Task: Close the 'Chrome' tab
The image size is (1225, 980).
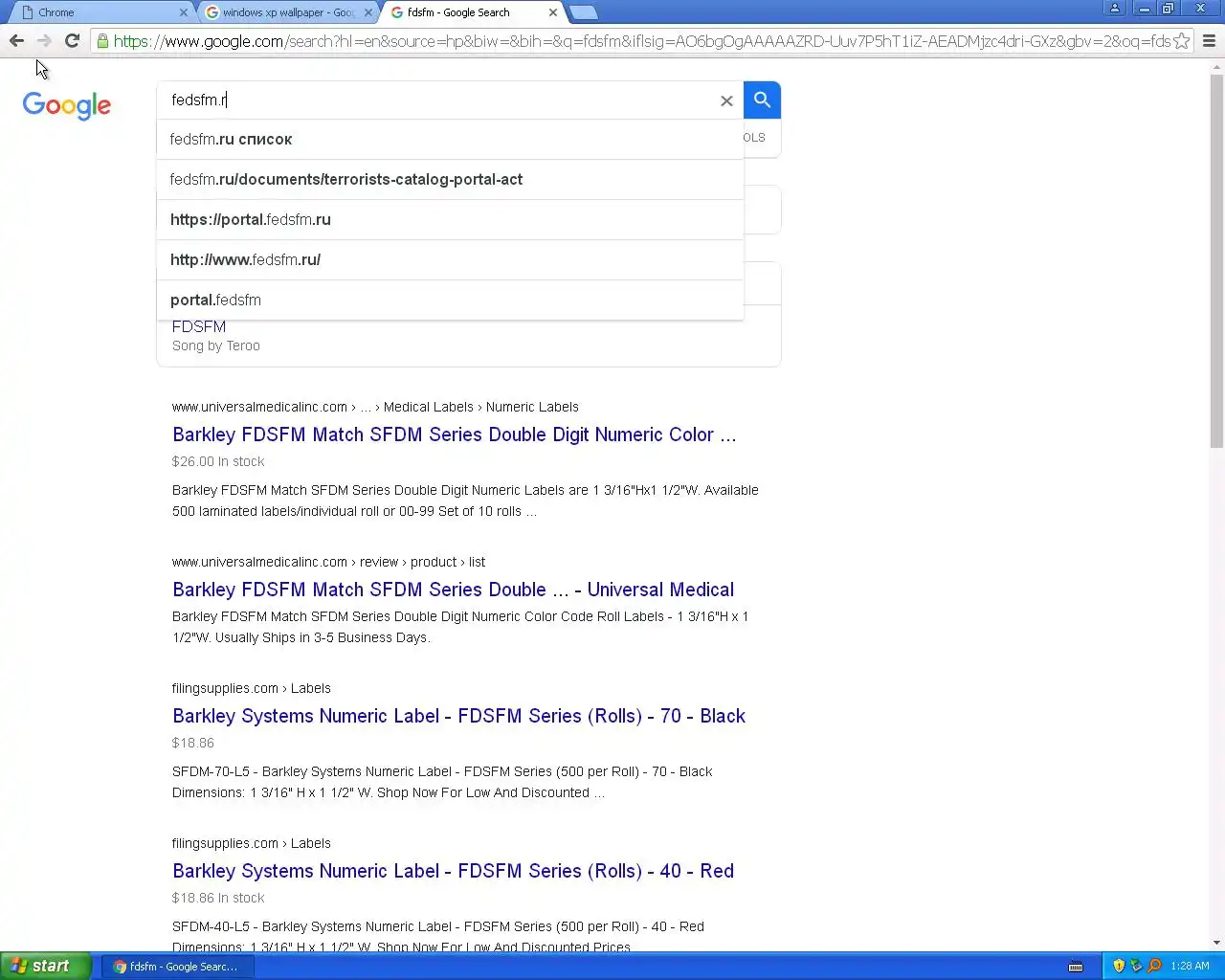Action: 184,12
